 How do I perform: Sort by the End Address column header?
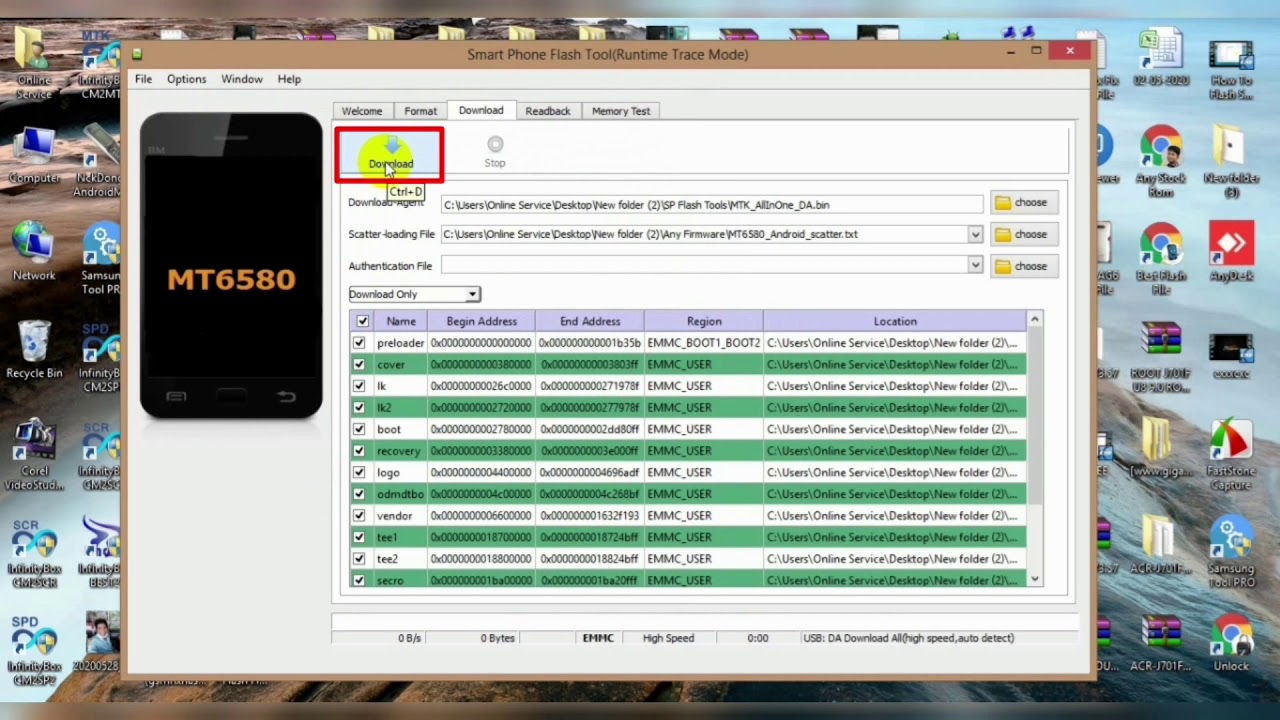(x=590, y=321)
